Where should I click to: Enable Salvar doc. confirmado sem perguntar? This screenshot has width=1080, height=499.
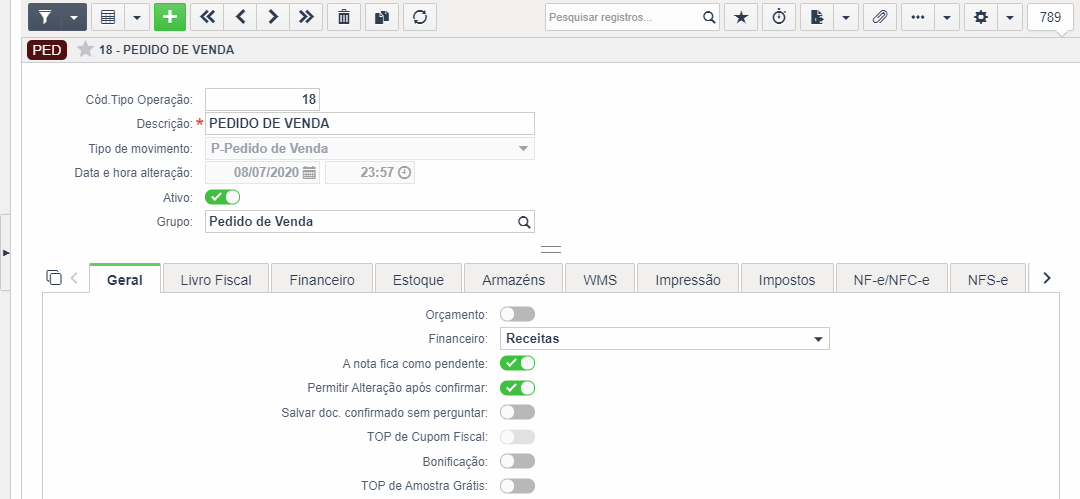(517, 412)
